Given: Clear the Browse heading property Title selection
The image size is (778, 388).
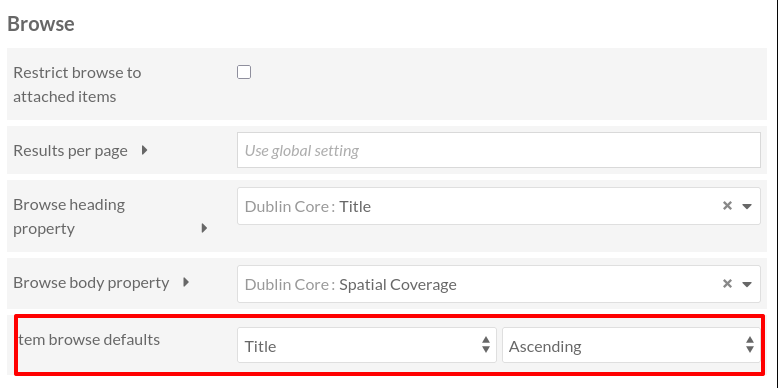Looking at the screenshot, I should [727, 205].
